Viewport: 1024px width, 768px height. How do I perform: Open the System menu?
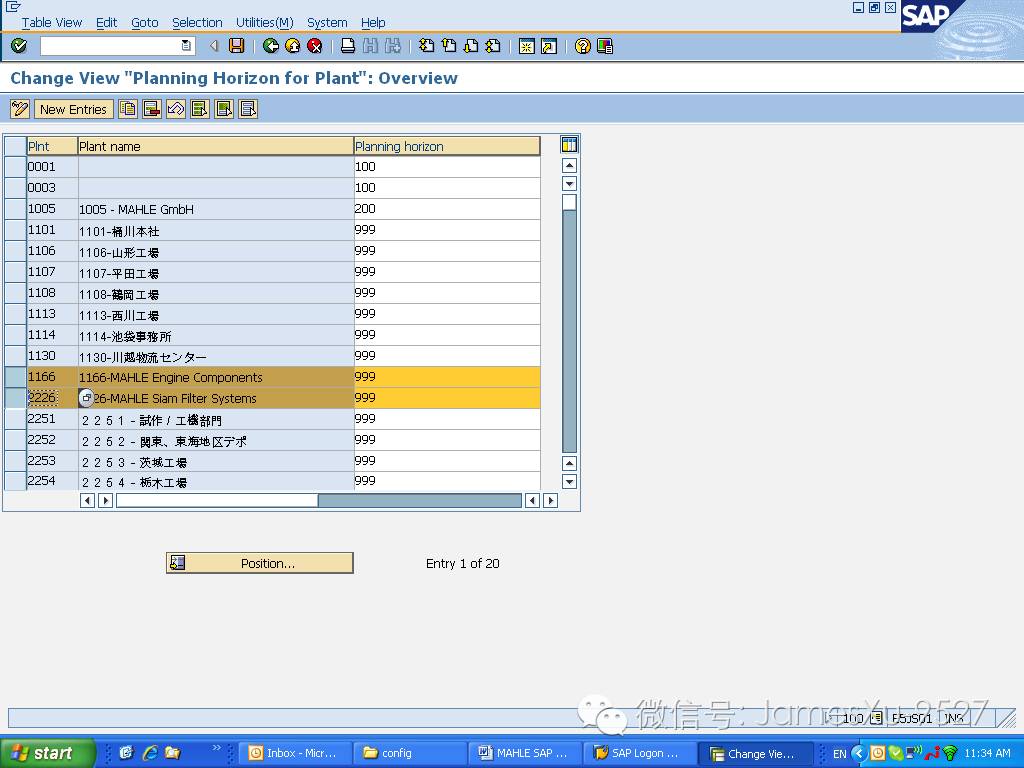point(327,22)
